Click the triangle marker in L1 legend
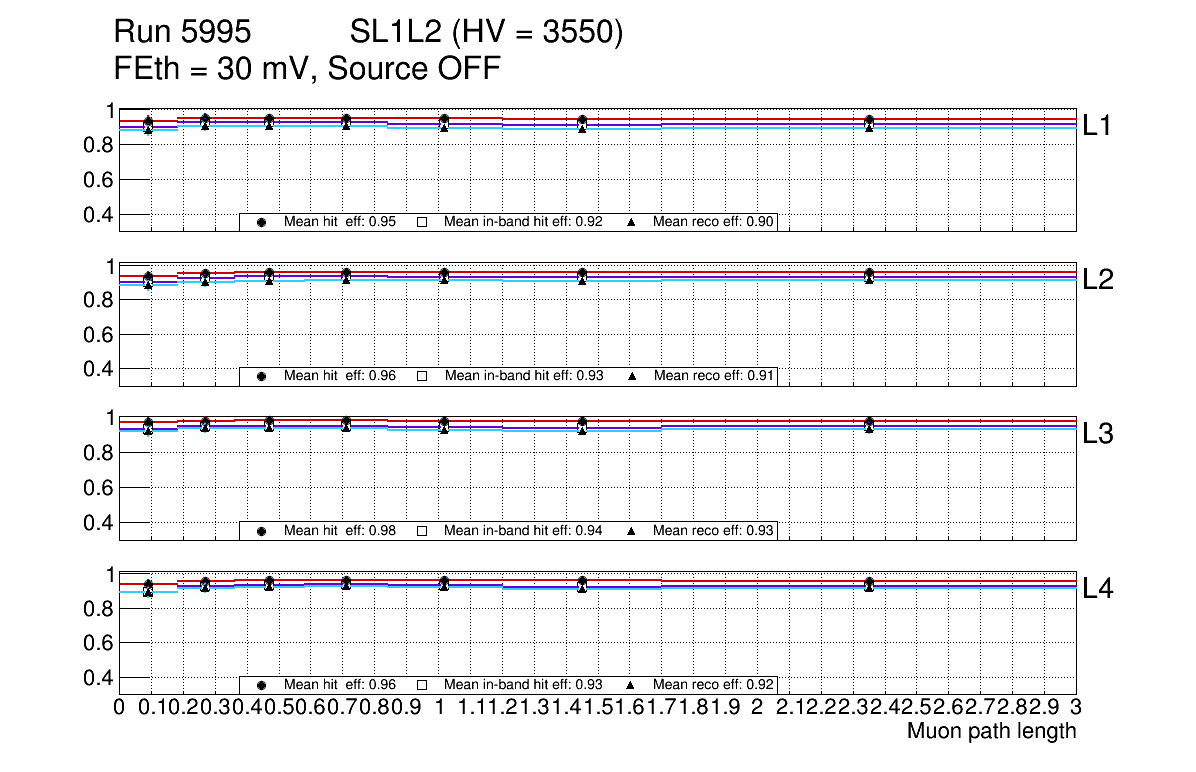The image size is (1196, 772). 631,222
